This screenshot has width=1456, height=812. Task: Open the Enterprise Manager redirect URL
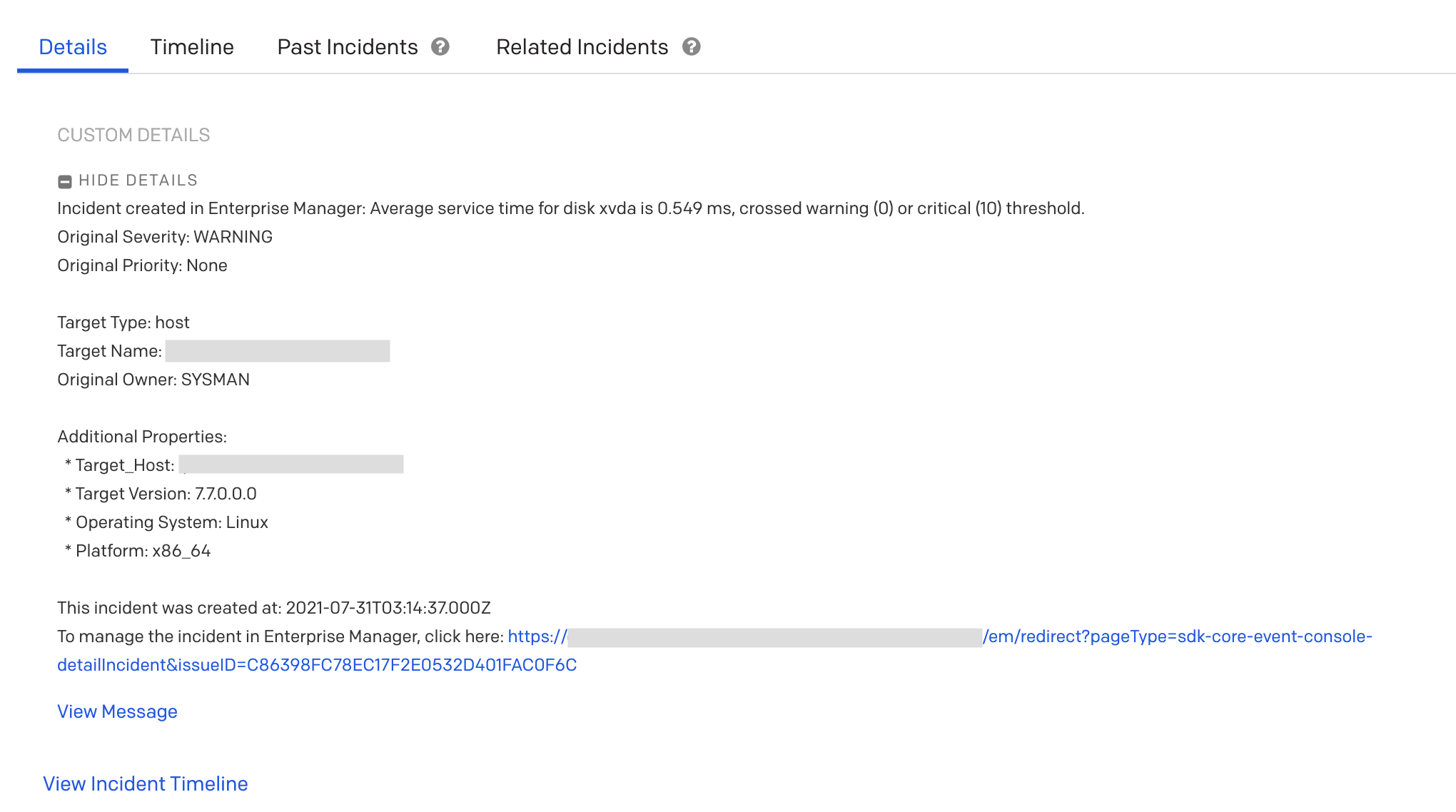tap(1176, 636)
